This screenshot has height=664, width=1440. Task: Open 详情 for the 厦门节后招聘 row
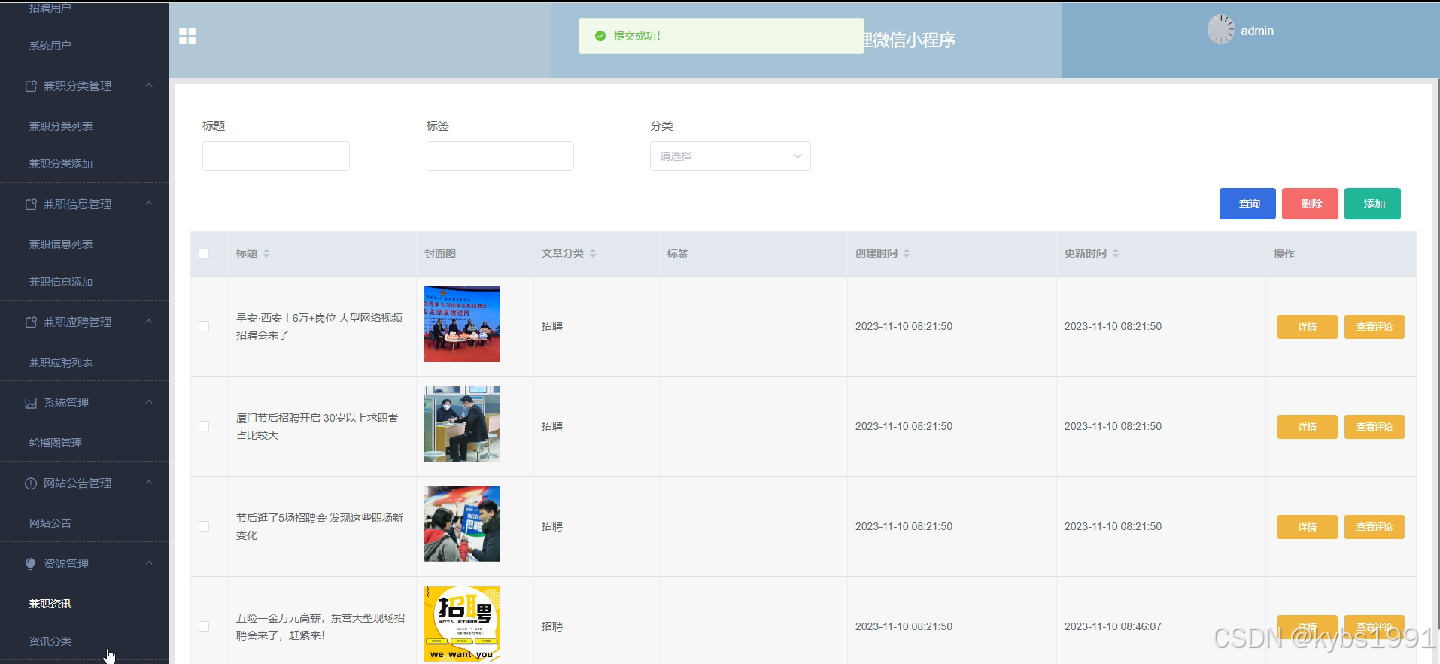[x=1307, y=427]
